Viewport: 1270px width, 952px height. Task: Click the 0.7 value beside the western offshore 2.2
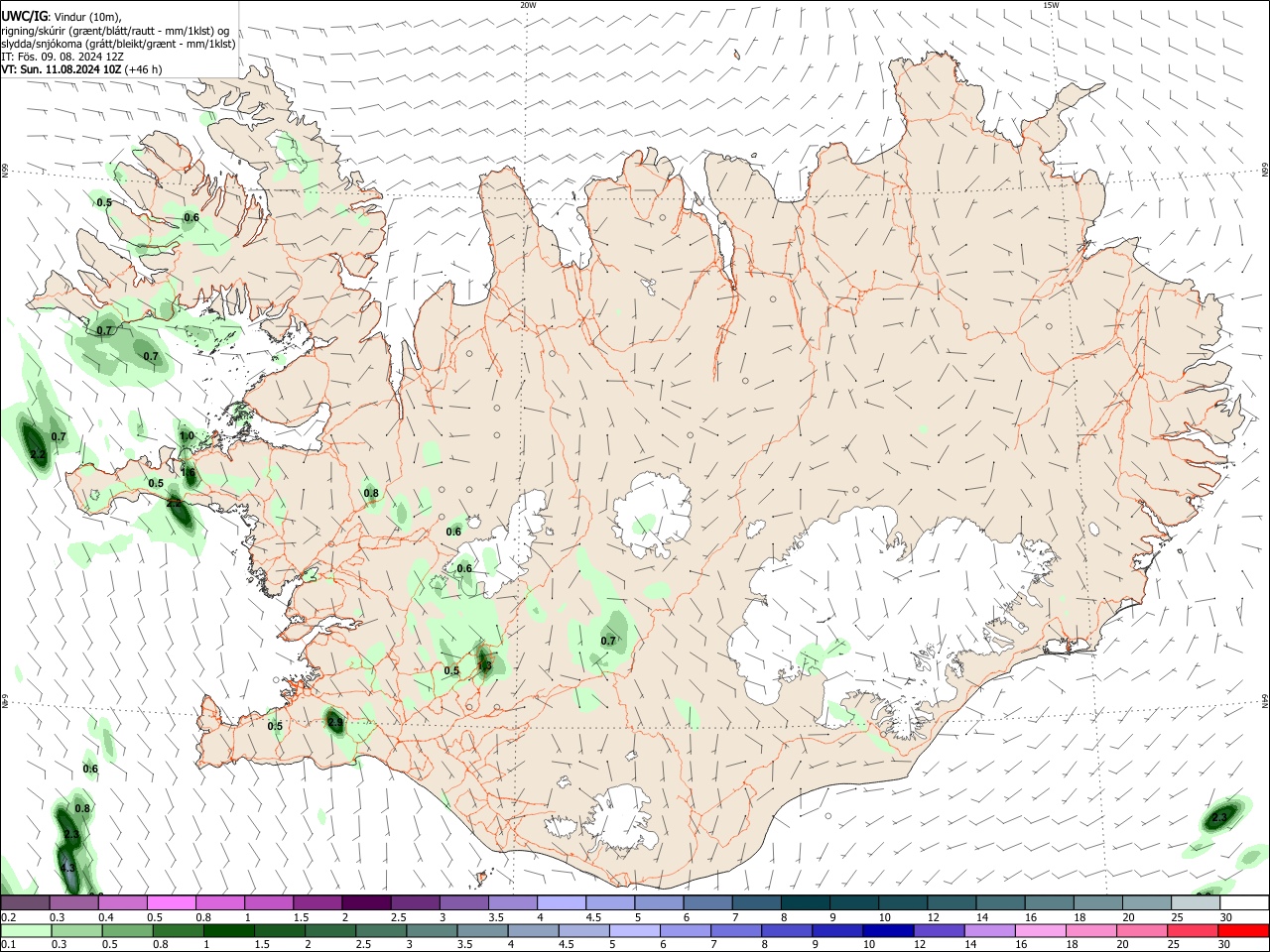(x=59, y=436)
